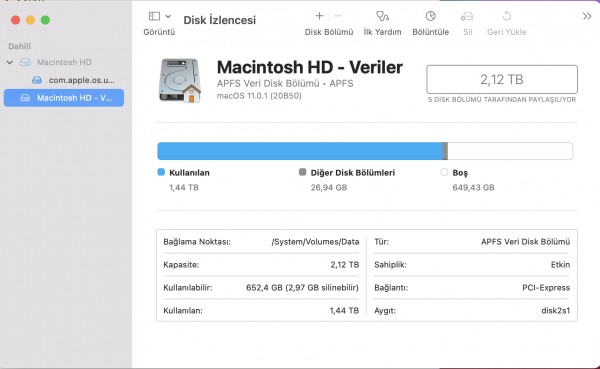Click the macOS 11.0.1 (20B50) text
600x369 pixels.
point(259,96)
